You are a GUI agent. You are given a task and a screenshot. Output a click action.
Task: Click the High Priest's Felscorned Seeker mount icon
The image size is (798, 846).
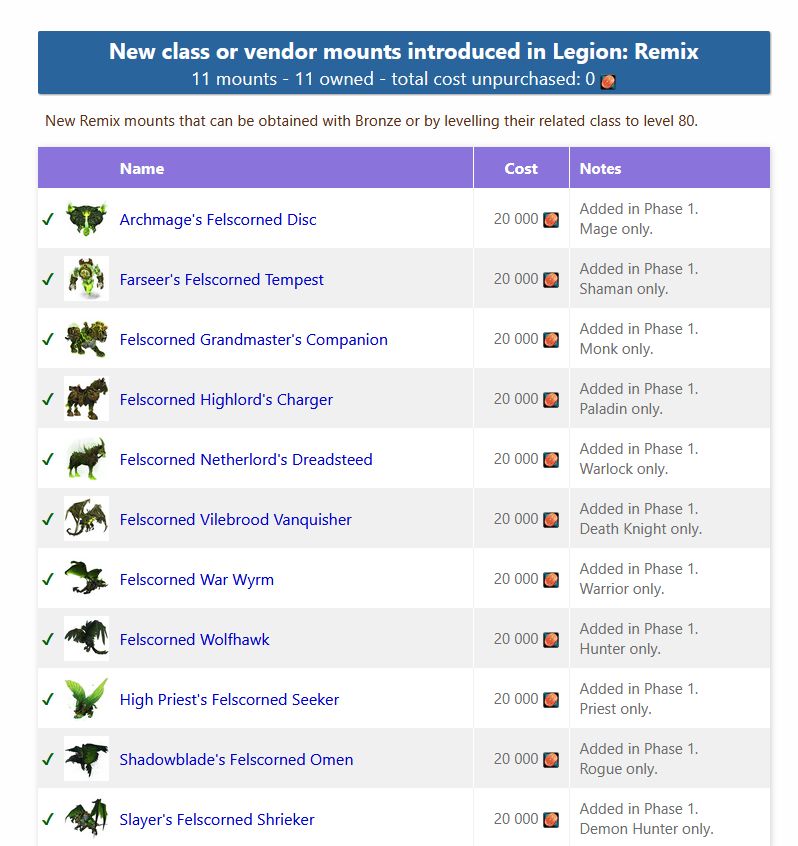click(86, 698)
